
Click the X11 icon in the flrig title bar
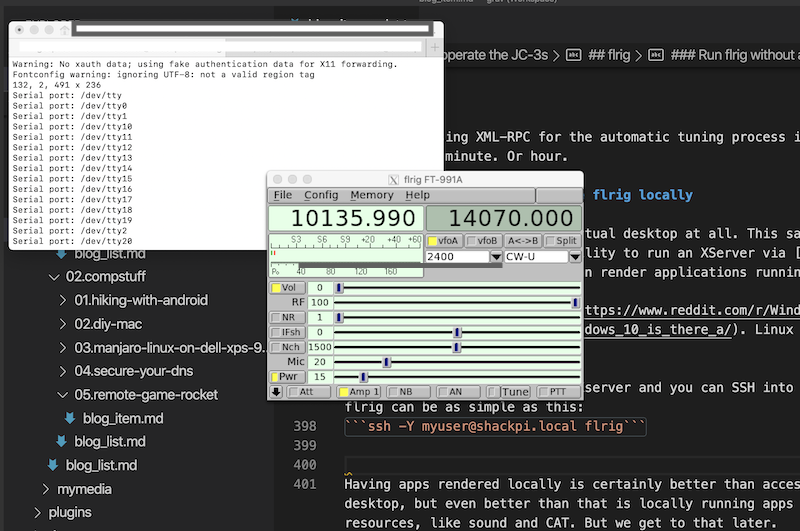393,178
